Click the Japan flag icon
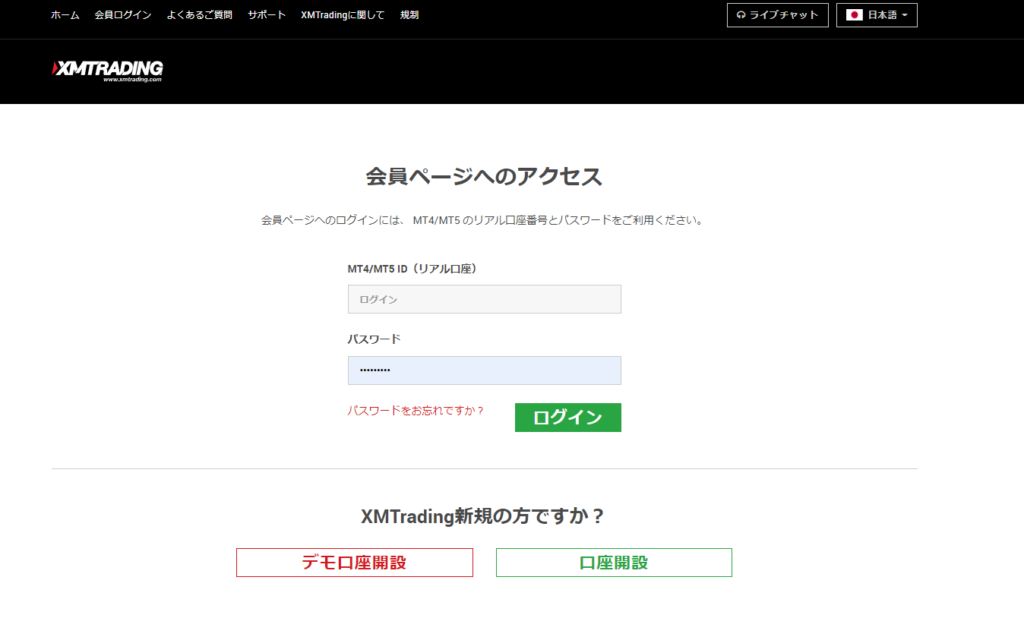This screenshot has height=618, width=1024. [x=854, y=15]
